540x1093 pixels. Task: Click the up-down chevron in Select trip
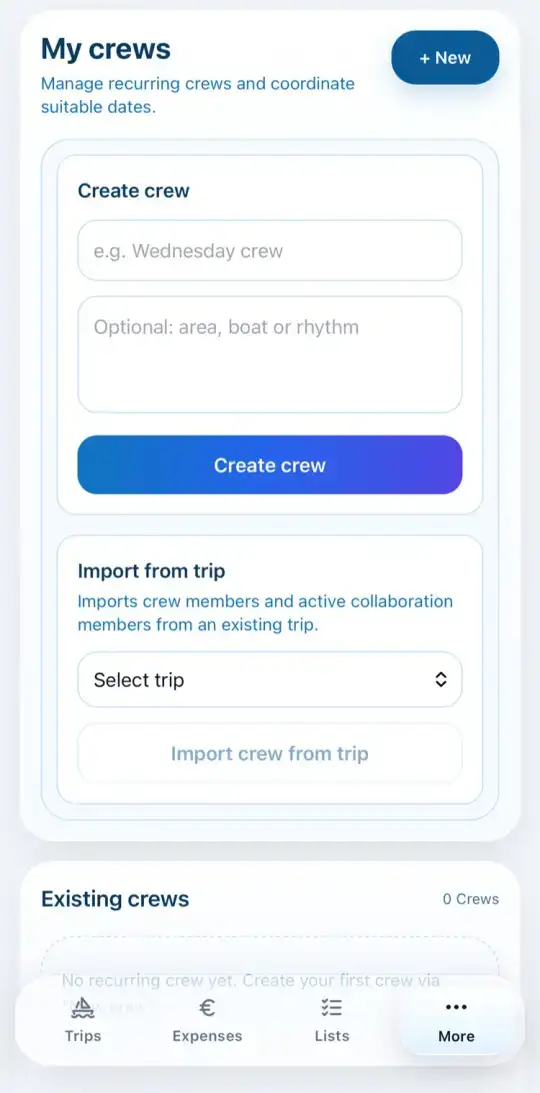(x=440, y=680)
